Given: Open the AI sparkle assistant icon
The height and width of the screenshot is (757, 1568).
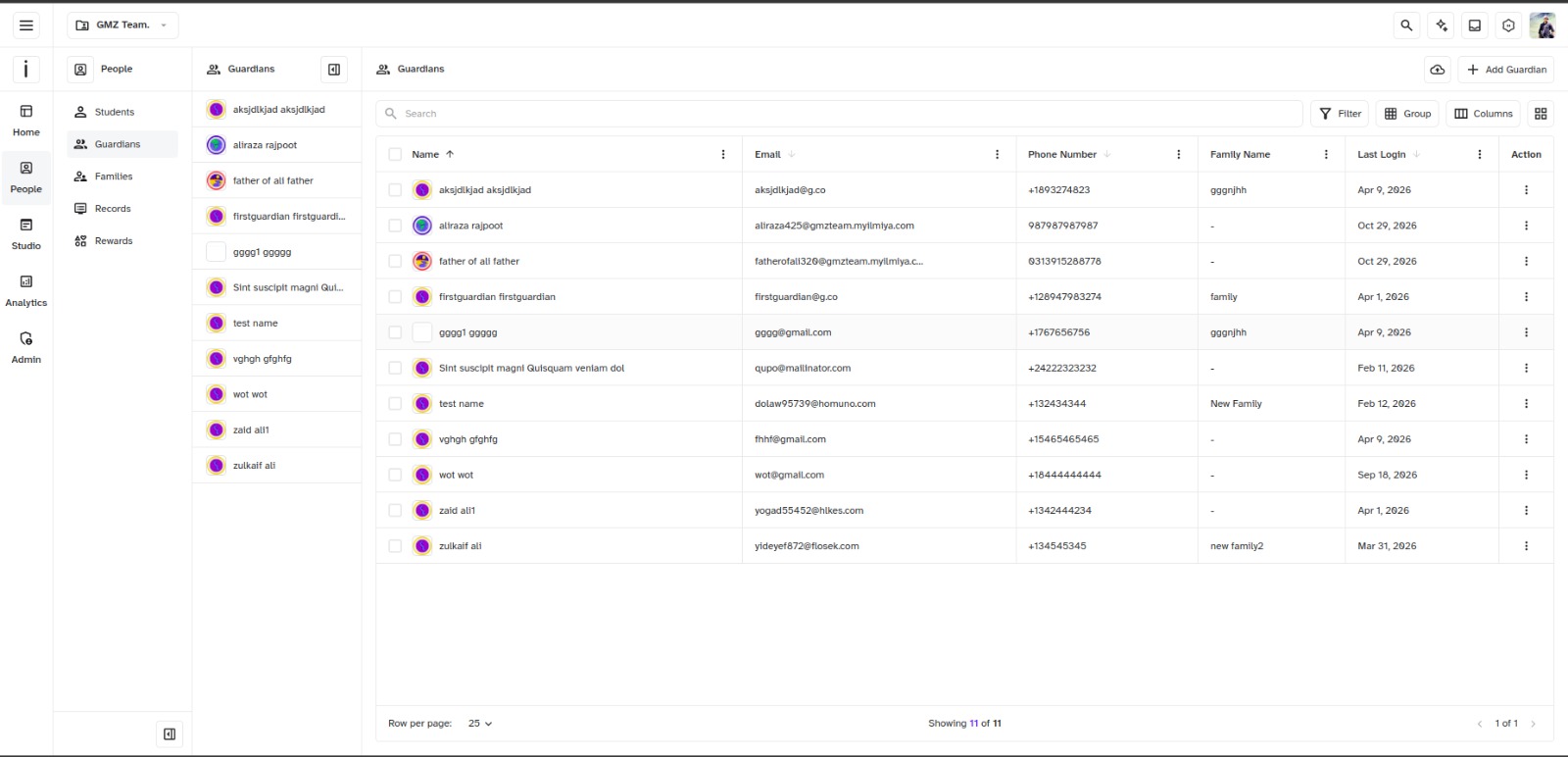Looking at the screenshot, I should point(1441,25).
